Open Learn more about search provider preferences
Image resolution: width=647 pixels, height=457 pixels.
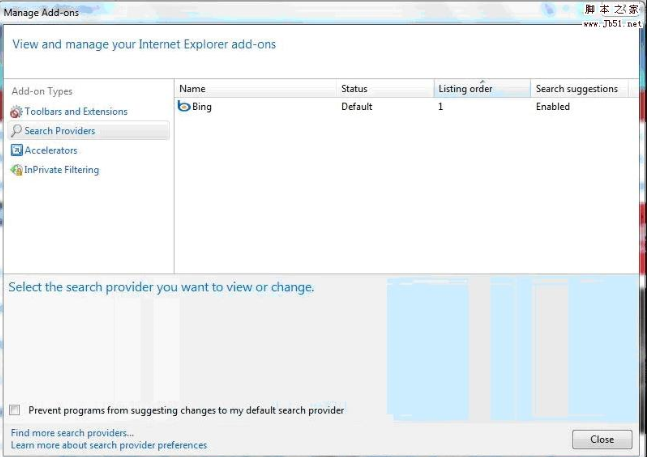[x=109, y=445]
